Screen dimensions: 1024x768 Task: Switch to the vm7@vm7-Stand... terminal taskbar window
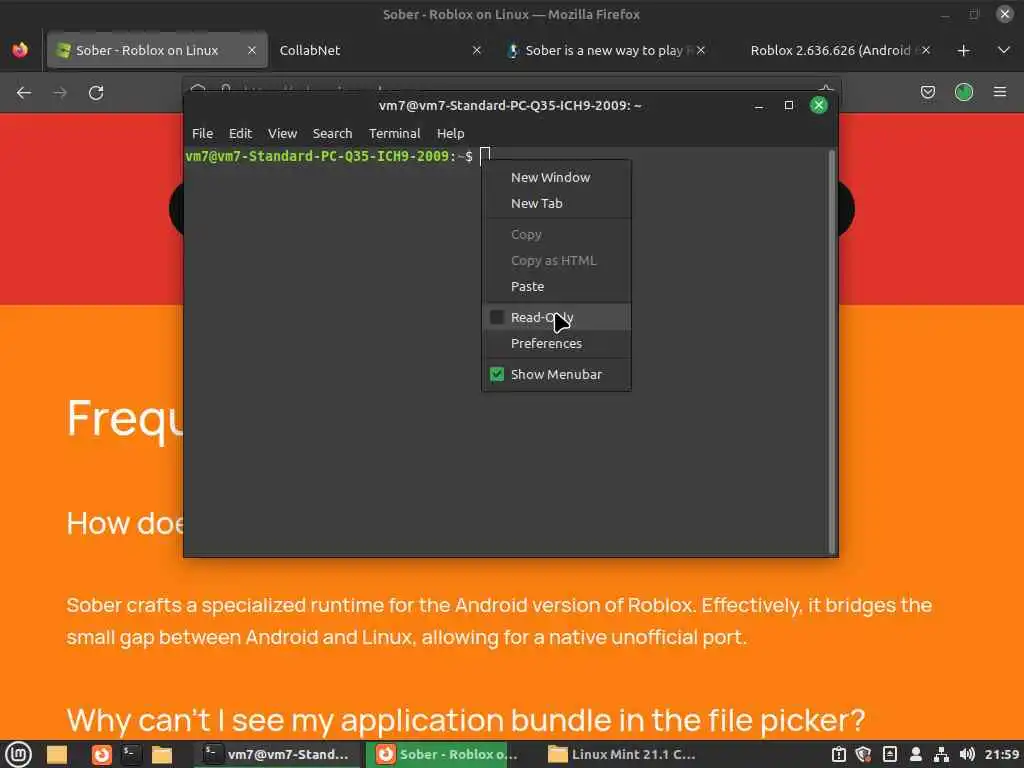277,754
